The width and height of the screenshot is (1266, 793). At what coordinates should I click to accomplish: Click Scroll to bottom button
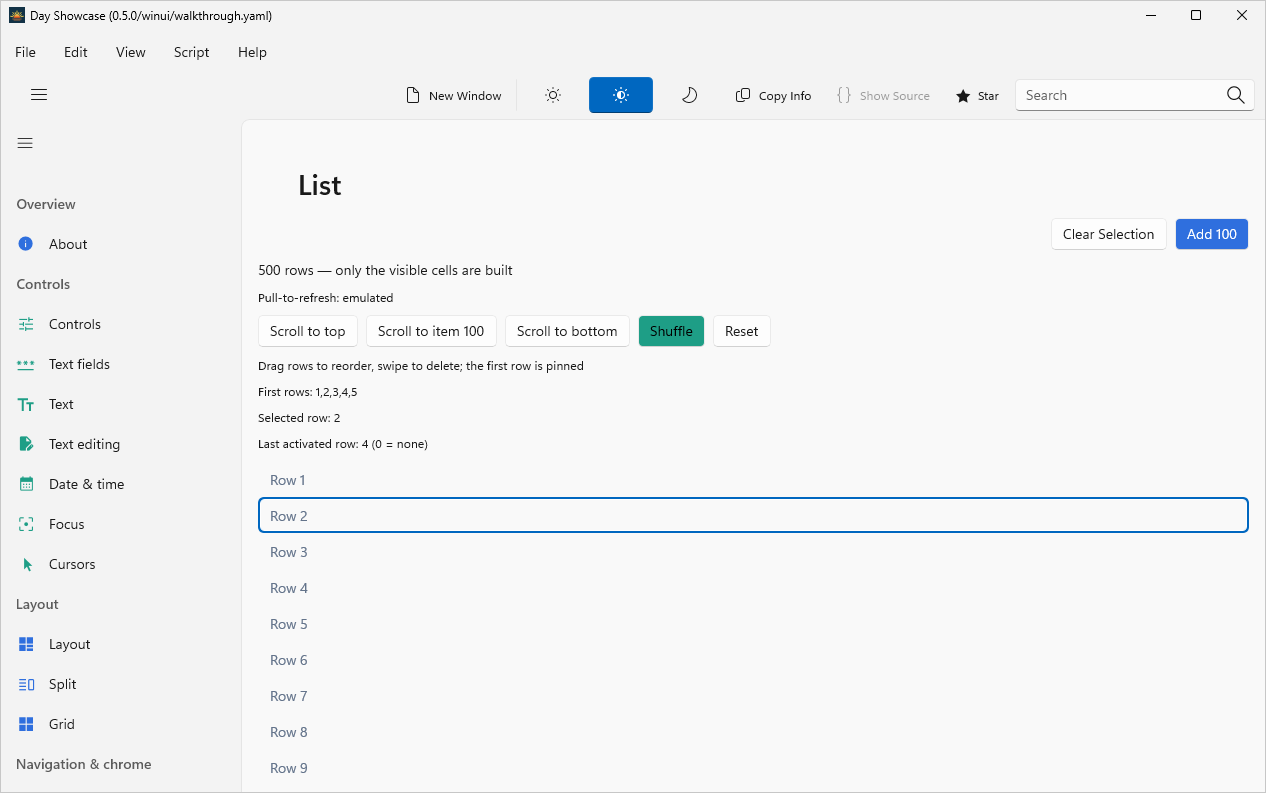coord(567,331)
